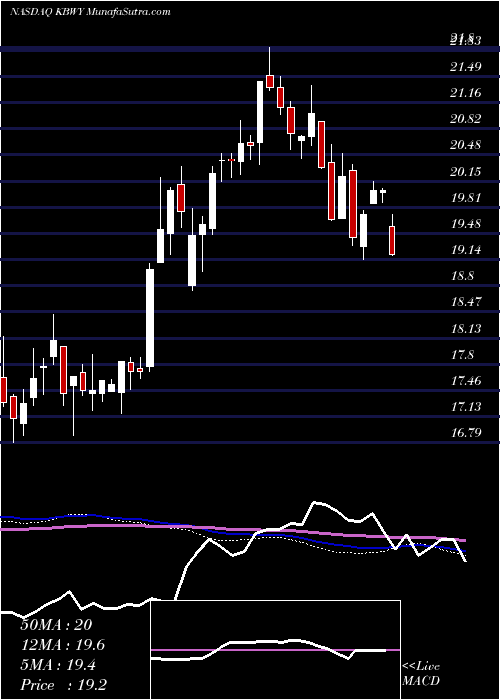Select the 18.8 price axis label
The image size is (500, 700).
coord(462,276)
